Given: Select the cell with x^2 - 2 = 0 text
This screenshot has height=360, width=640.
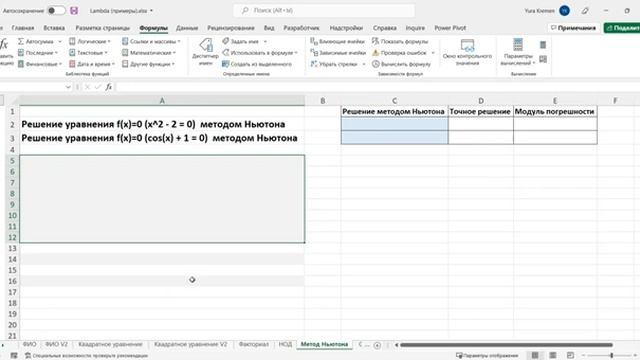Looking at the screenshot, I should [x=162, y=124].
